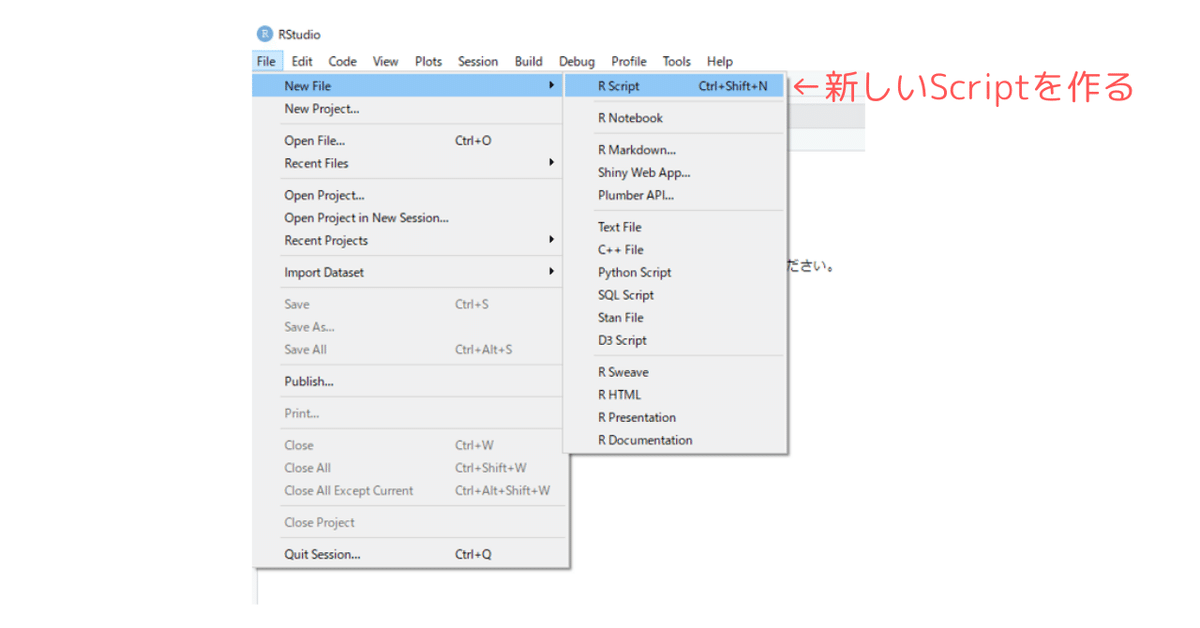The width and height of the screenshot is (1200, 628).
Task: Open the Help menu
Action: point(719,61)
